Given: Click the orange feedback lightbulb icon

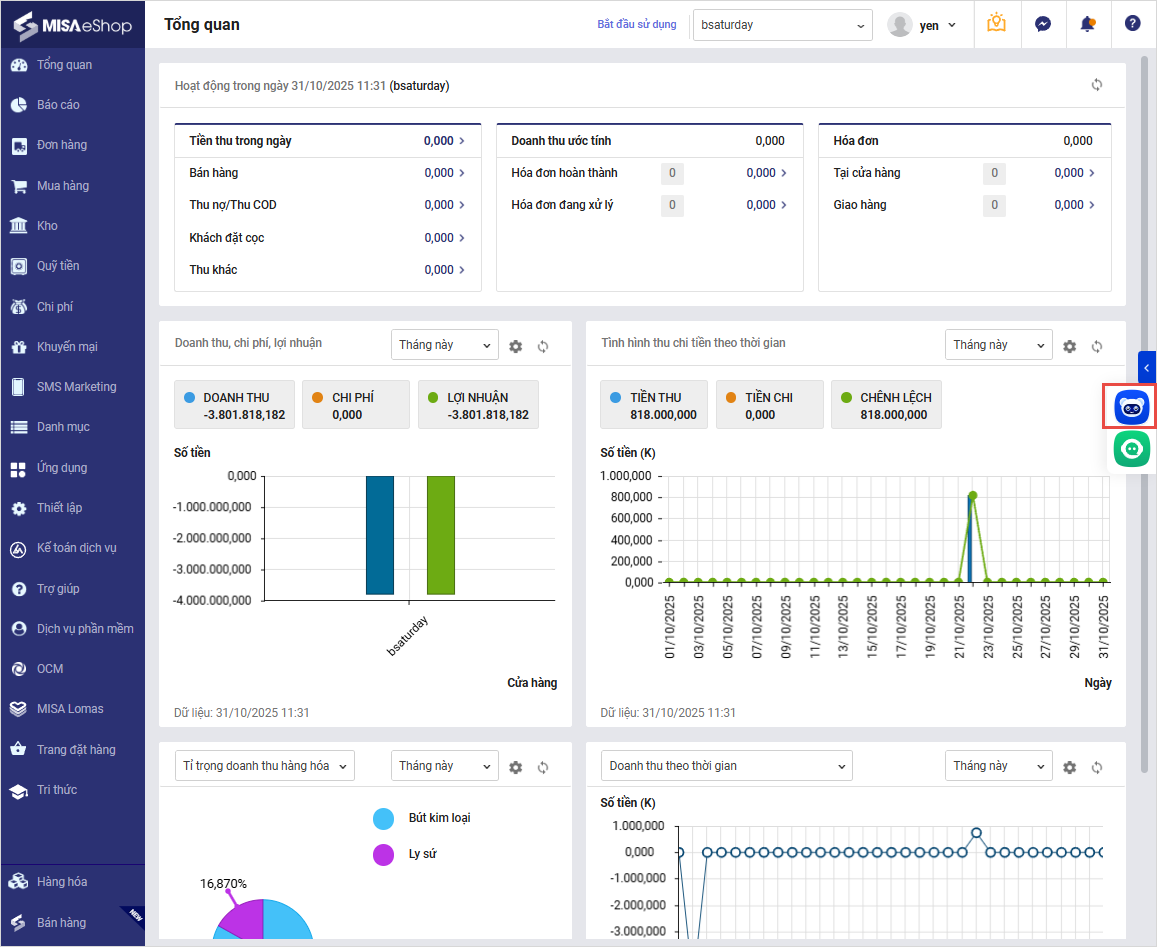Looking at the screenshot, I should click(996, 24).
